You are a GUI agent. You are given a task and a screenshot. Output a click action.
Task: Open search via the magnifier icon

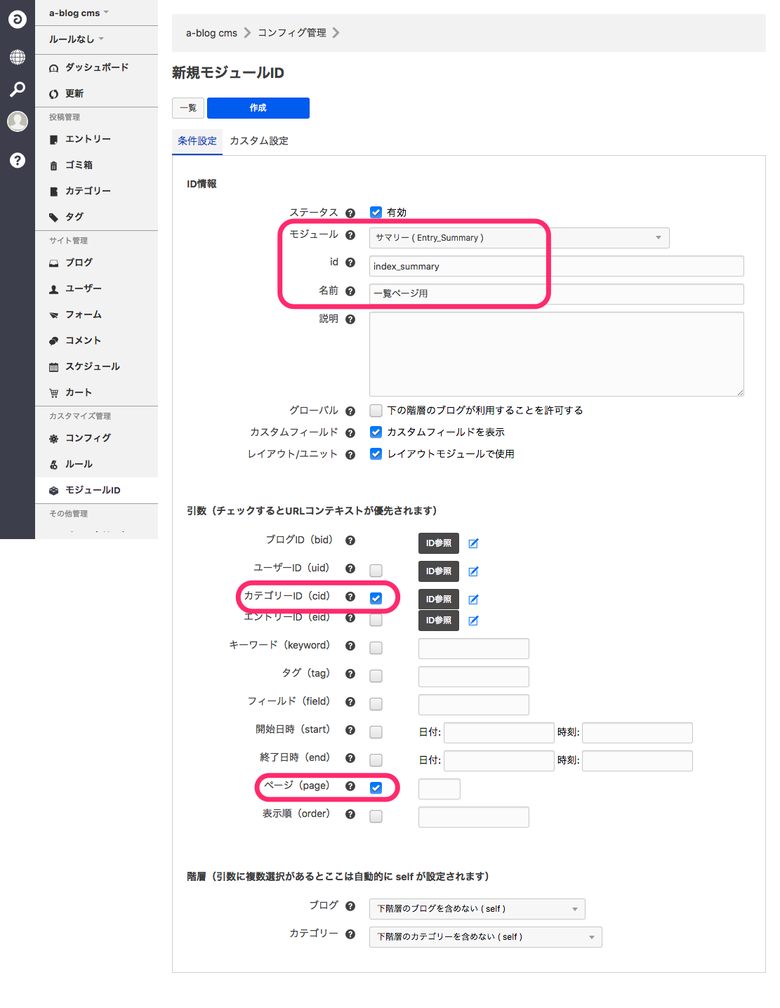17,89
